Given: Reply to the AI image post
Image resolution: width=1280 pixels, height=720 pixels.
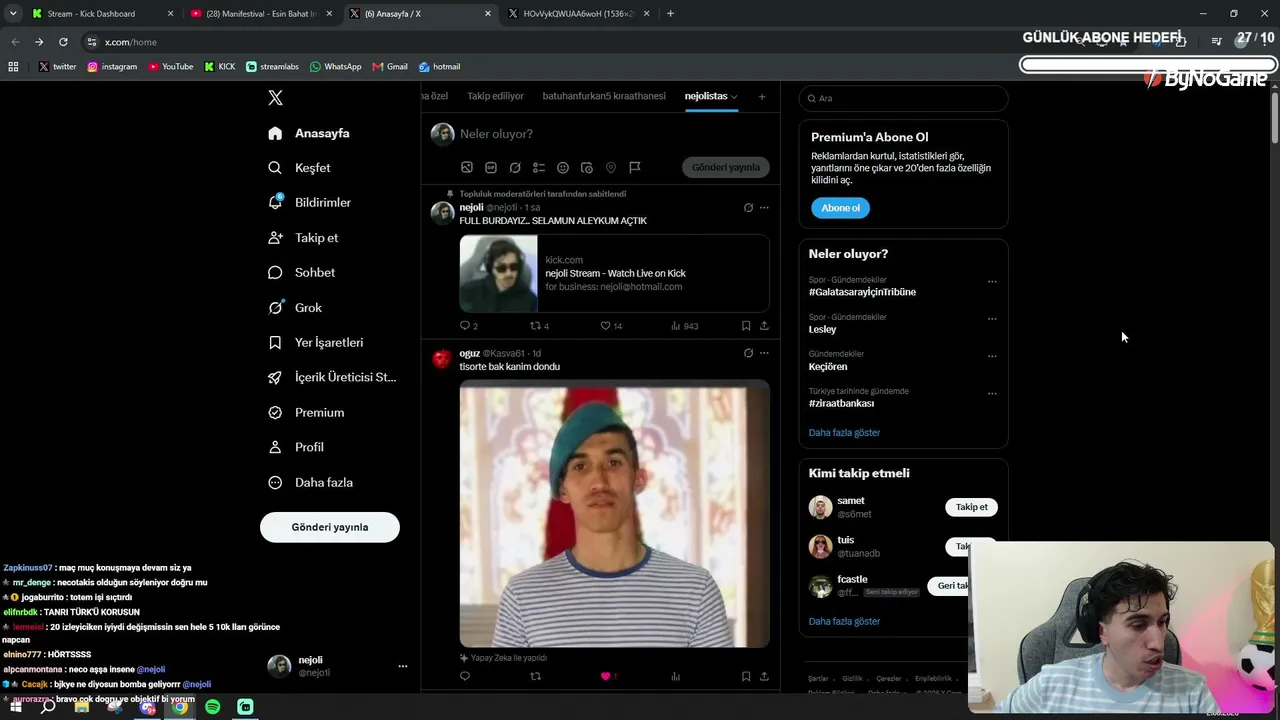Looking at the screenshot, I should [x=465, y=676].
